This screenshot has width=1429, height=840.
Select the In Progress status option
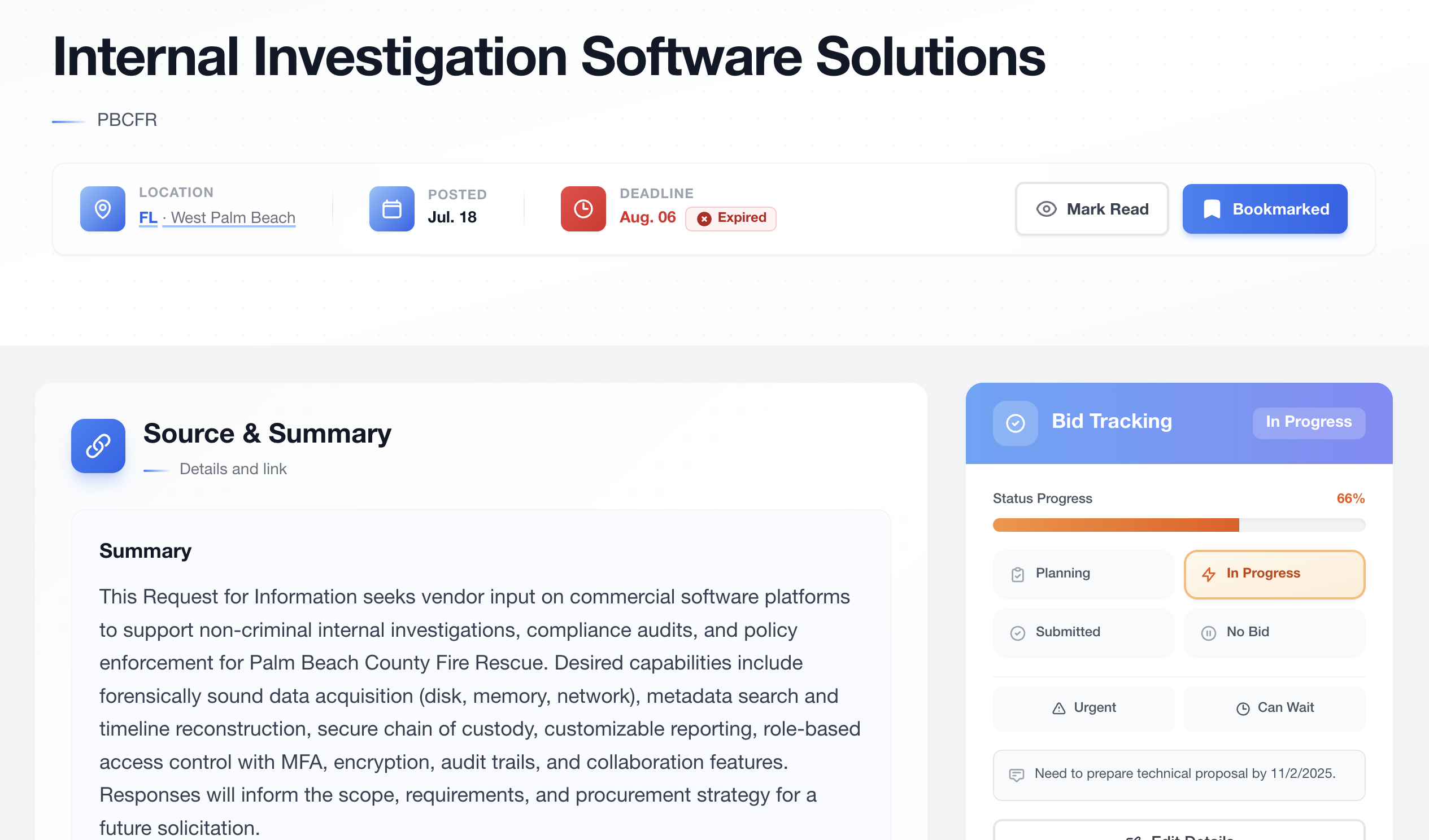(x=1274, y=574)
